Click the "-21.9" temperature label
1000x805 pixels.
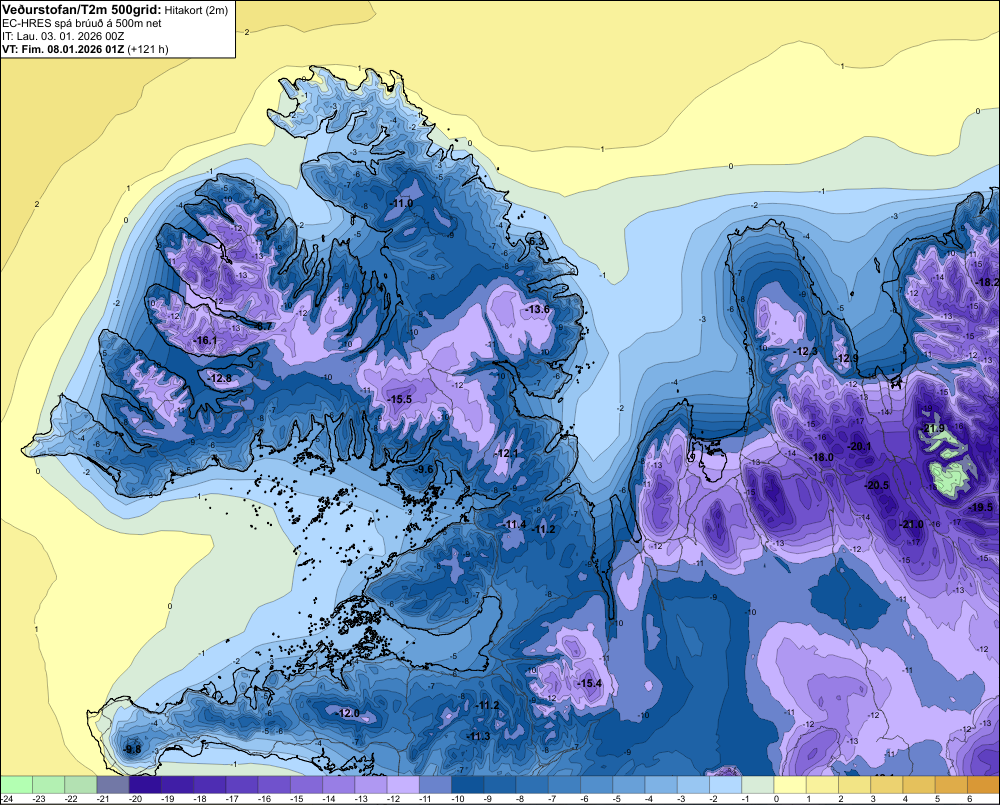pyautogui.click(x=933, y=428)
